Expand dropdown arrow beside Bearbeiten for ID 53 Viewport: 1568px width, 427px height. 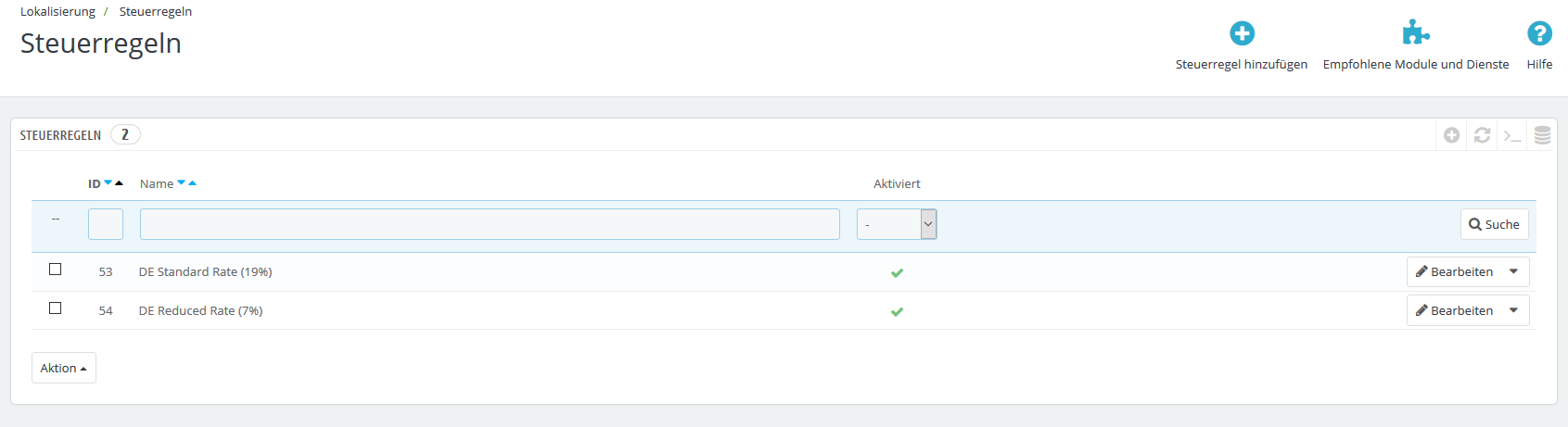click(x=1513, y=271)
